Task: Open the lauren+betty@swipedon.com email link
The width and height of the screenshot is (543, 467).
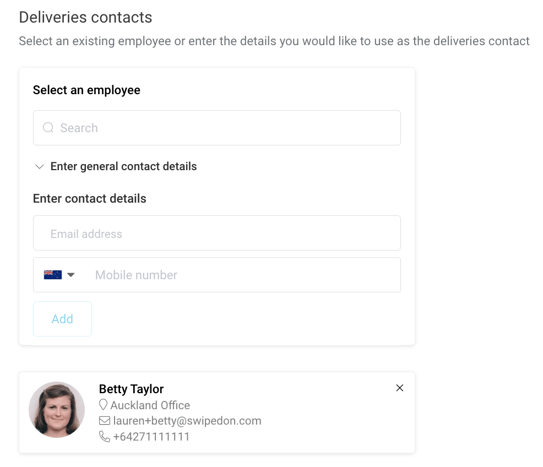Action: pyautogui.click(x=187, y=421)
